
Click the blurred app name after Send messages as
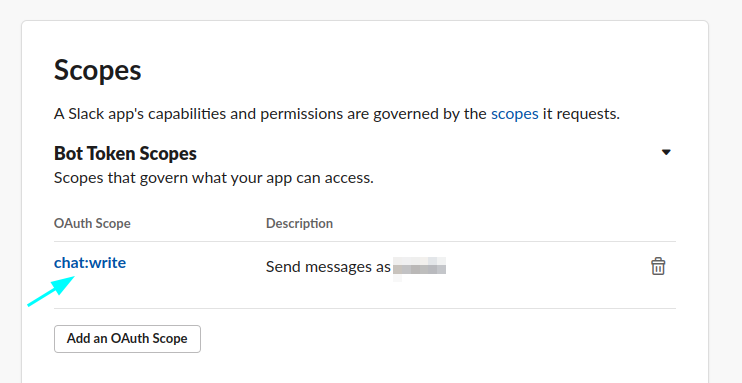[x=419, y=267]
